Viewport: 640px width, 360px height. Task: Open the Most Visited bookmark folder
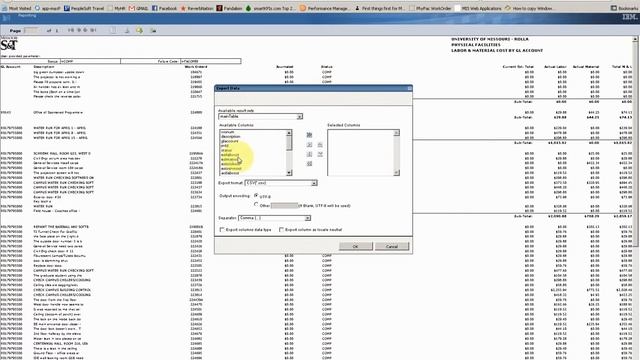tap(16, 8)
